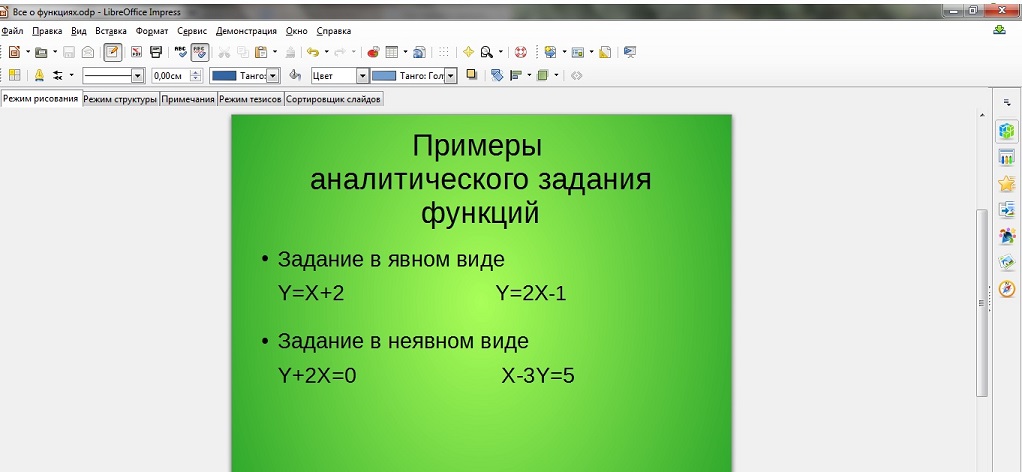Click the vertical scrollbar of slide view
The image size is (1022, 472).
pos(981,300)
